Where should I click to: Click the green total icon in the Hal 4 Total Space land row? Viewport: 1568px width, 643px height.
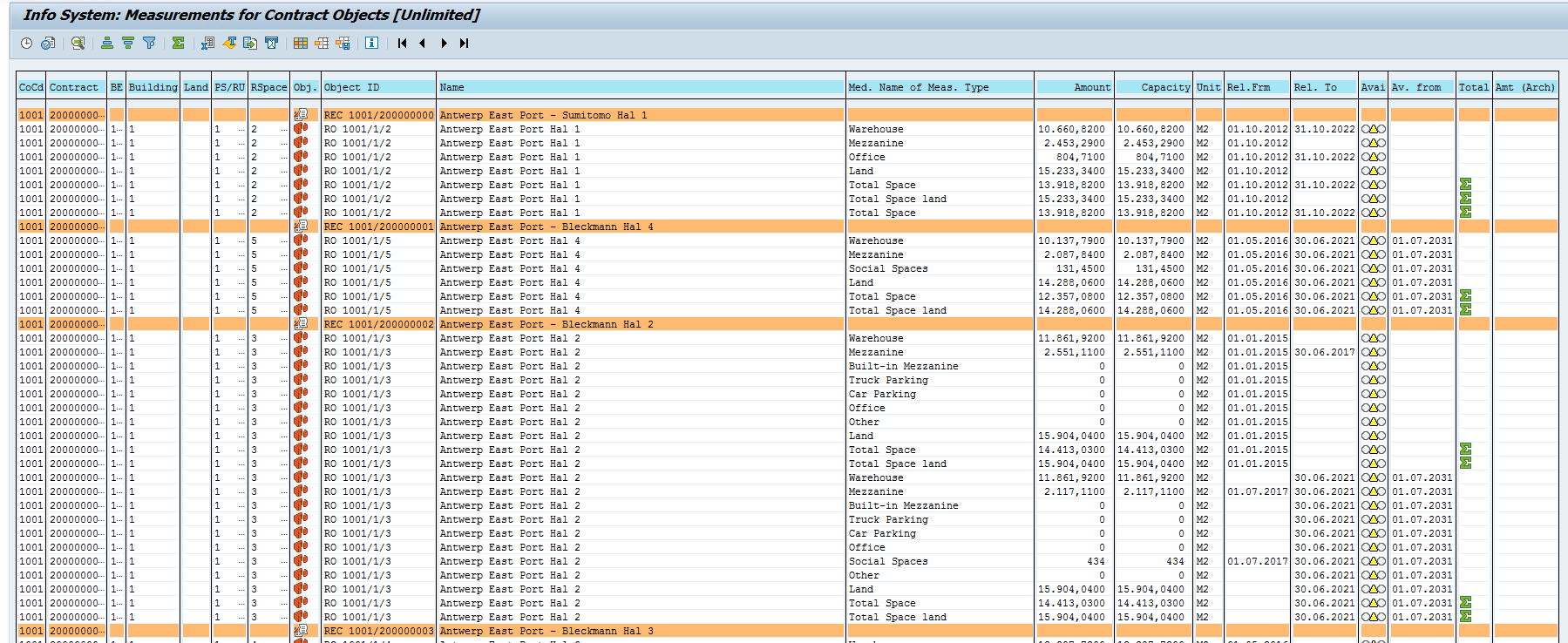tap(1465, 310)
